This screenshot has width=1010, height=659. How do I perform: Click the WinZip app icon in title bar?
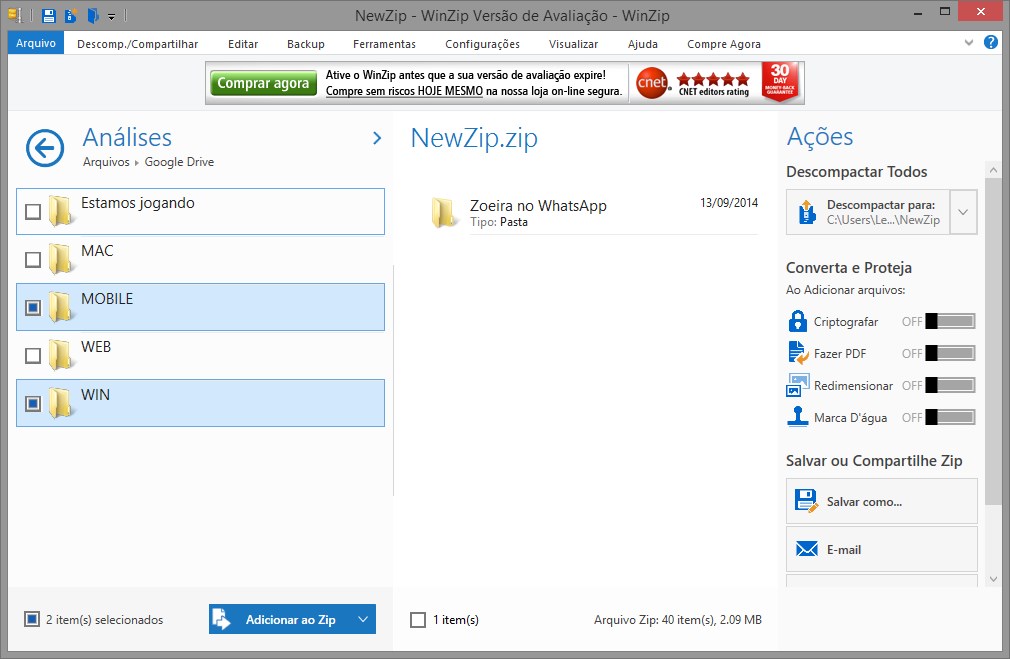click(x=15, y=15)
